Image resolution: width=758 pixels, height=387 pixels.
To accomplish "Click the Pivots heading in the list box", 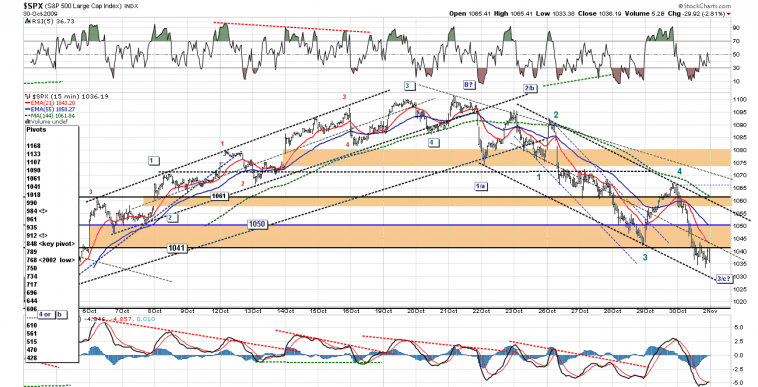I will [x=37, y=130].
